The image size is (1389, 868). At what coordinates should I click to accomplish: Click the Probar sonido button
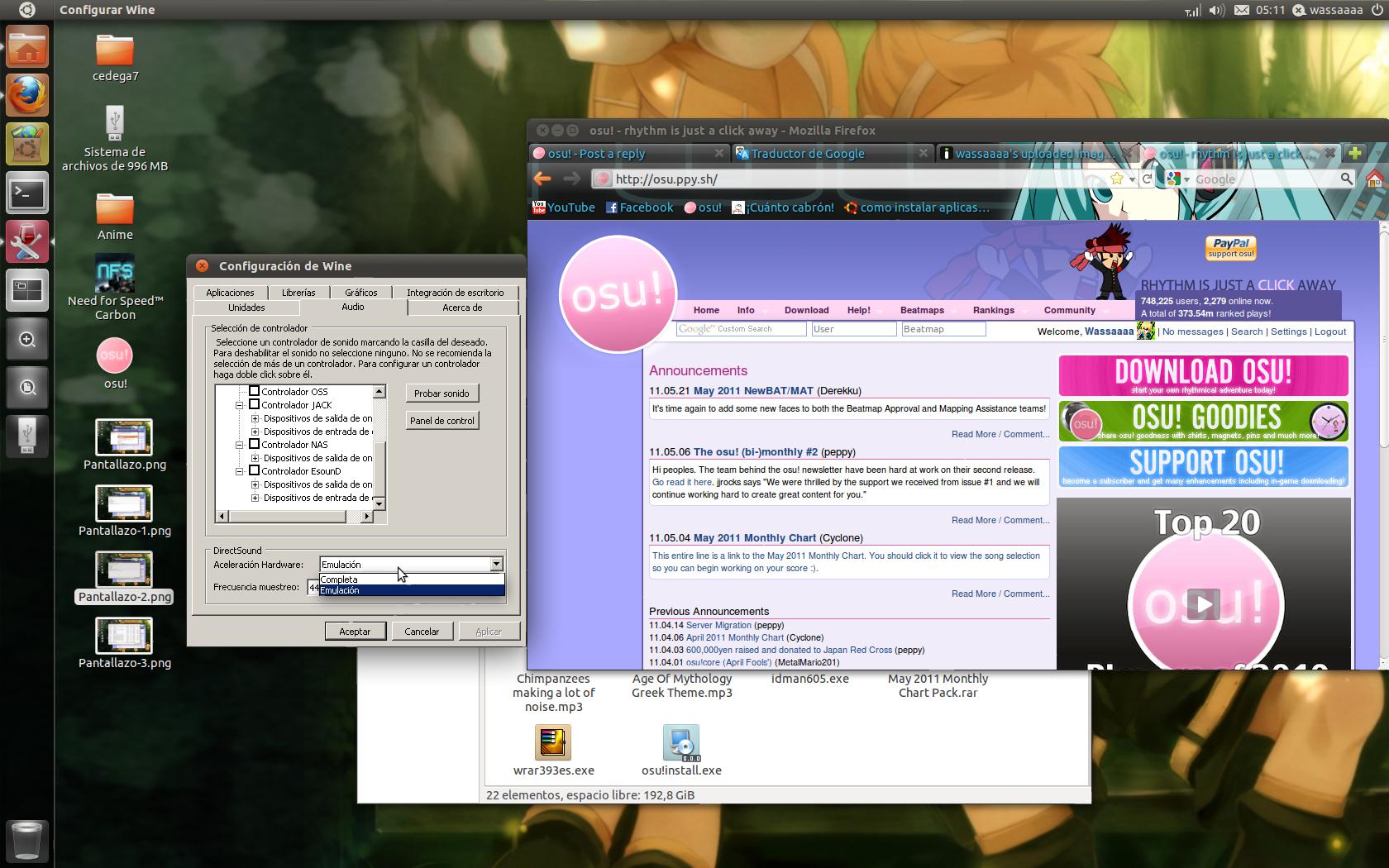click(x=442, y=393)
